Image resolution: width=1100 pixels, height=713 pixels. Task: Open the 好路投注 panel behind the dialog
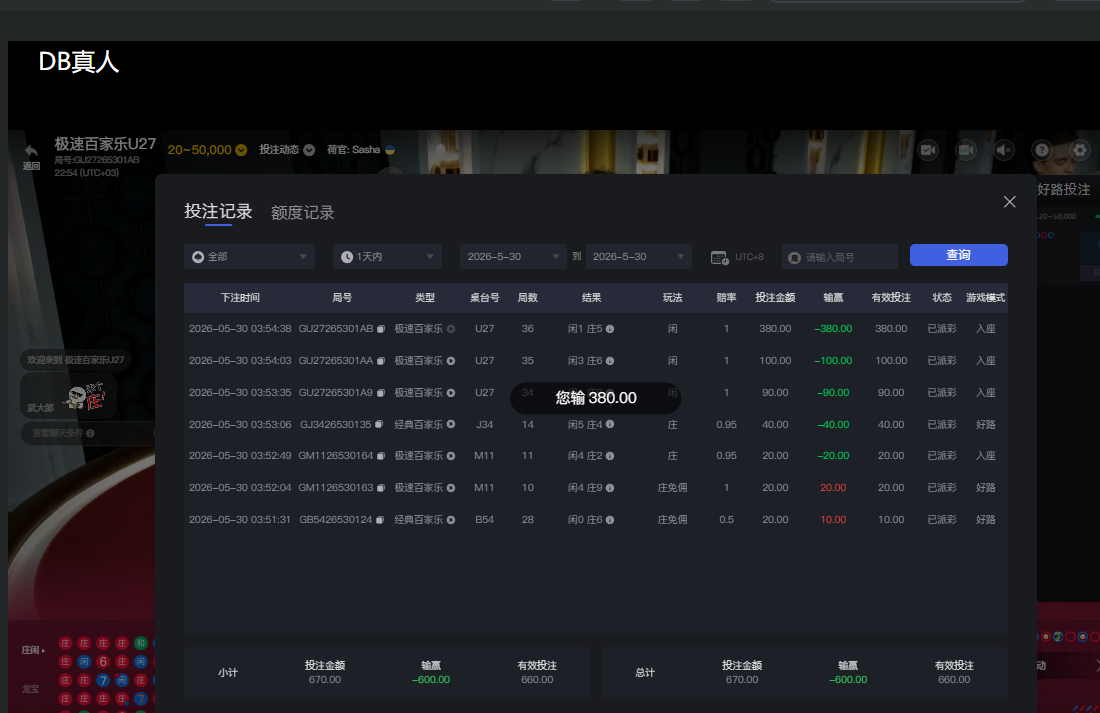click(x=1063, y=189)
